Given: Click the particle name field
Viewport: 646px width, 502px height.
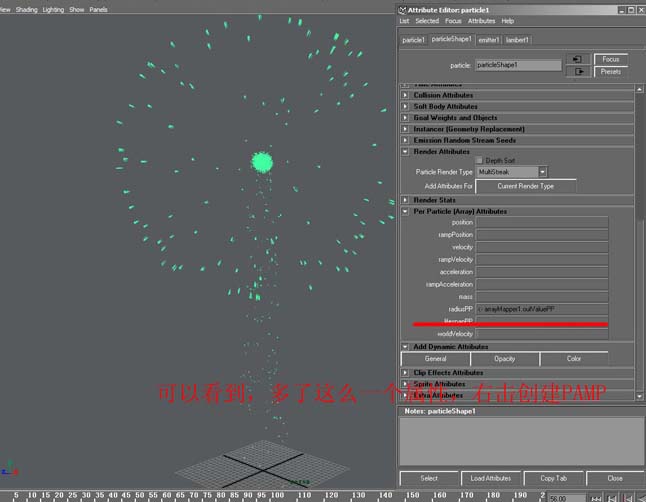Looking at the screenshot, I should 517,65.
